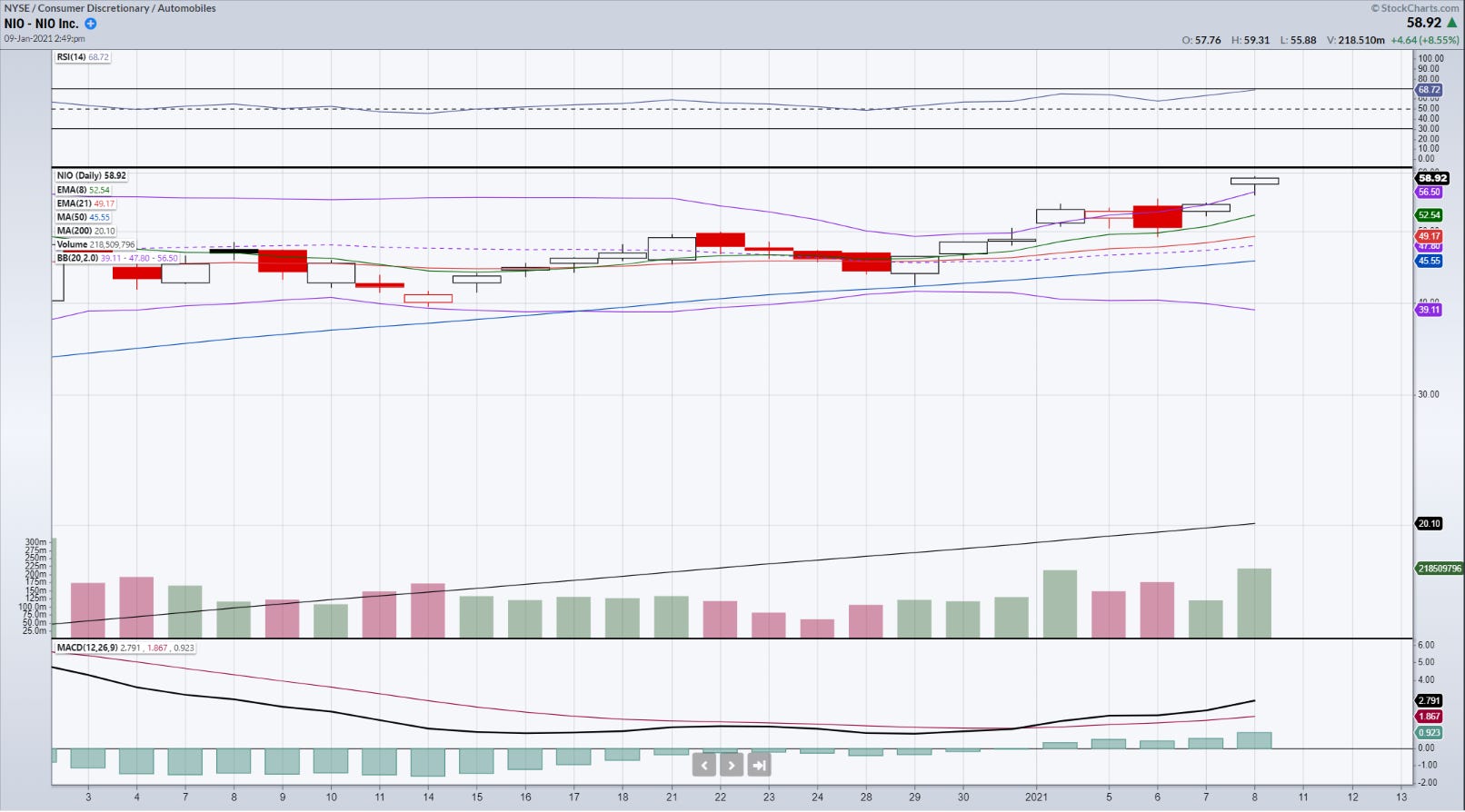The height and width of the screenshot is (812, 1465).
Task: Click the blue 45.55 axis tag
Action: [1429, 261]
